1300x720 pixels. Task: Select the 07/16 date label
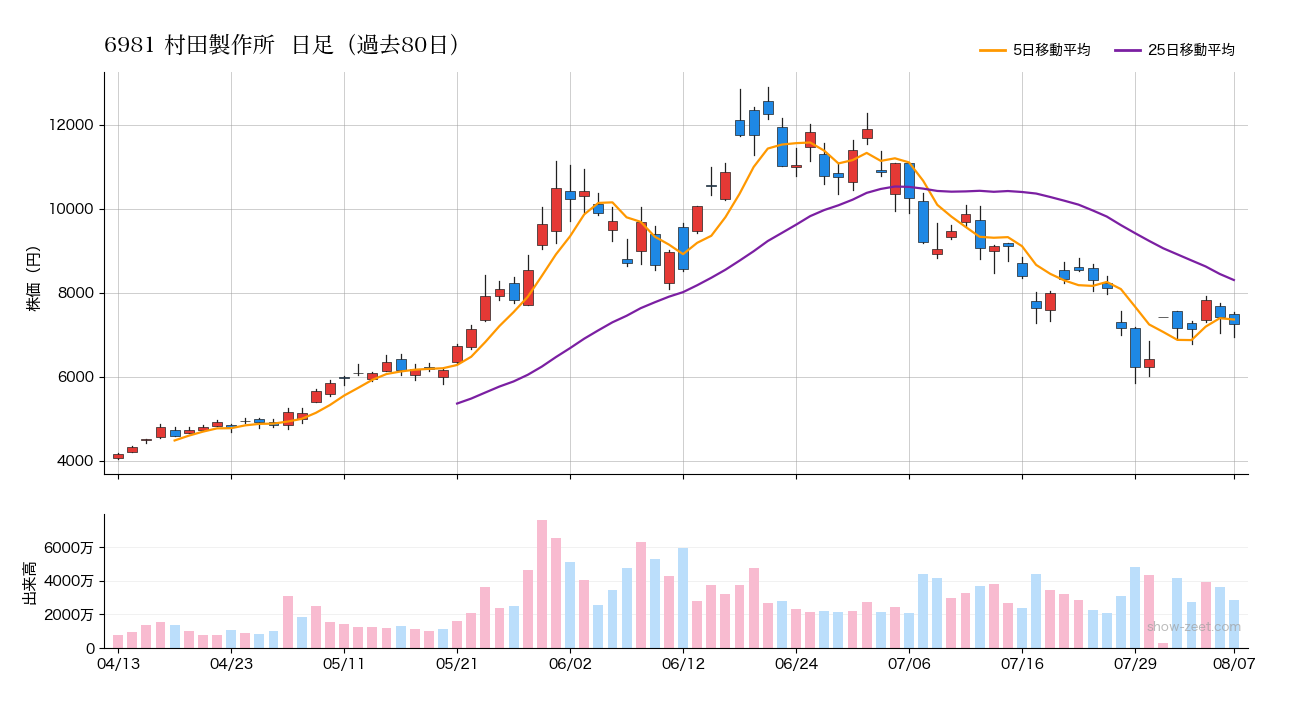(1022, 662)
